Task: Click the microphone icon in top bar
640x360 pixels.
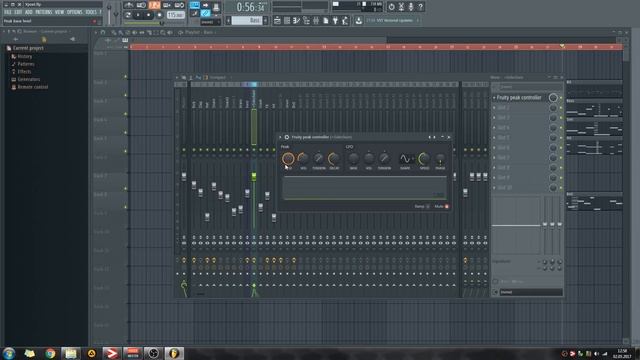Action: point(411,7)
